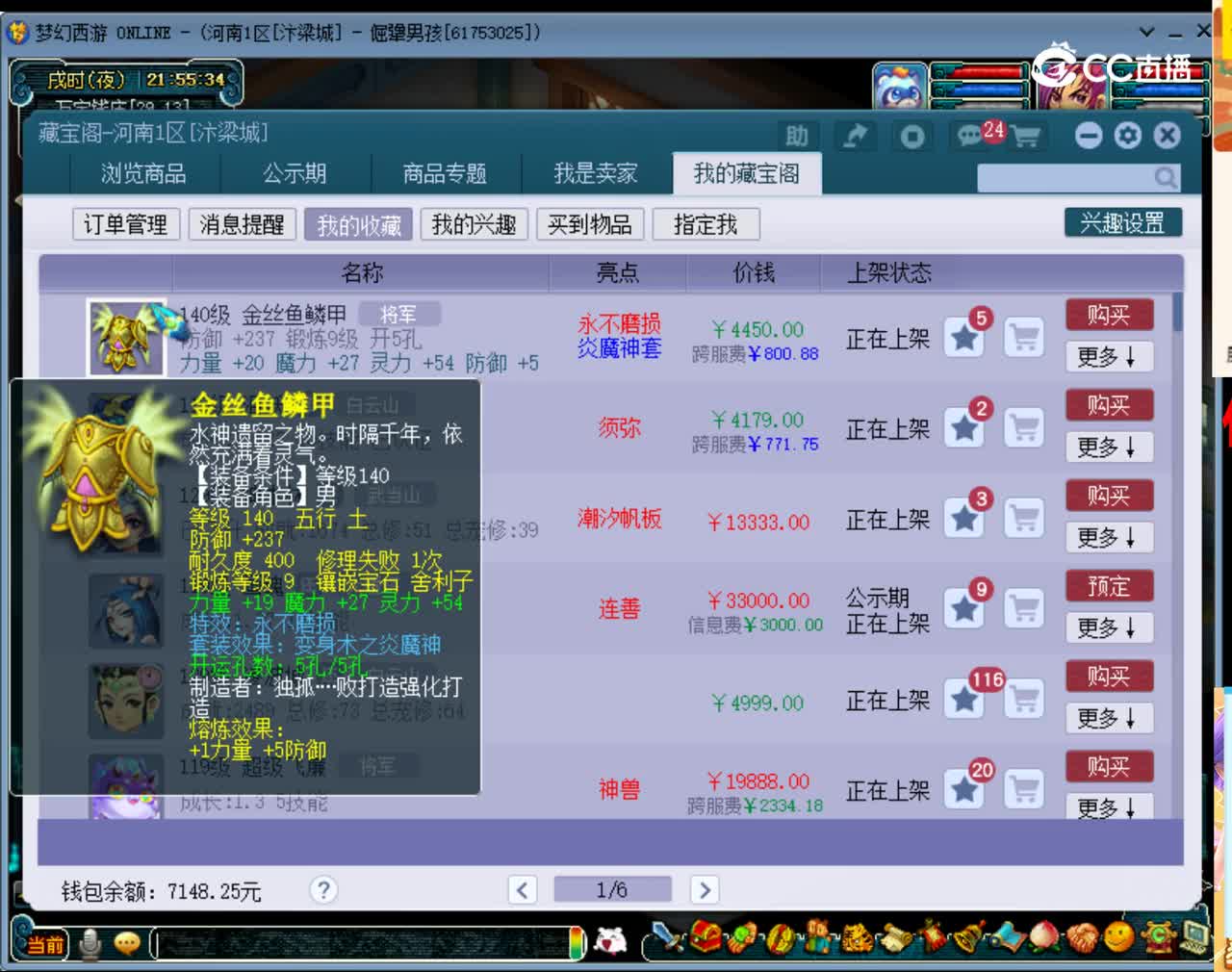Image resolution: width=1232 pixels, height=972 pixels.
Task: Open the title bar chevron dropdown
Action: (x=1146, y=32)
